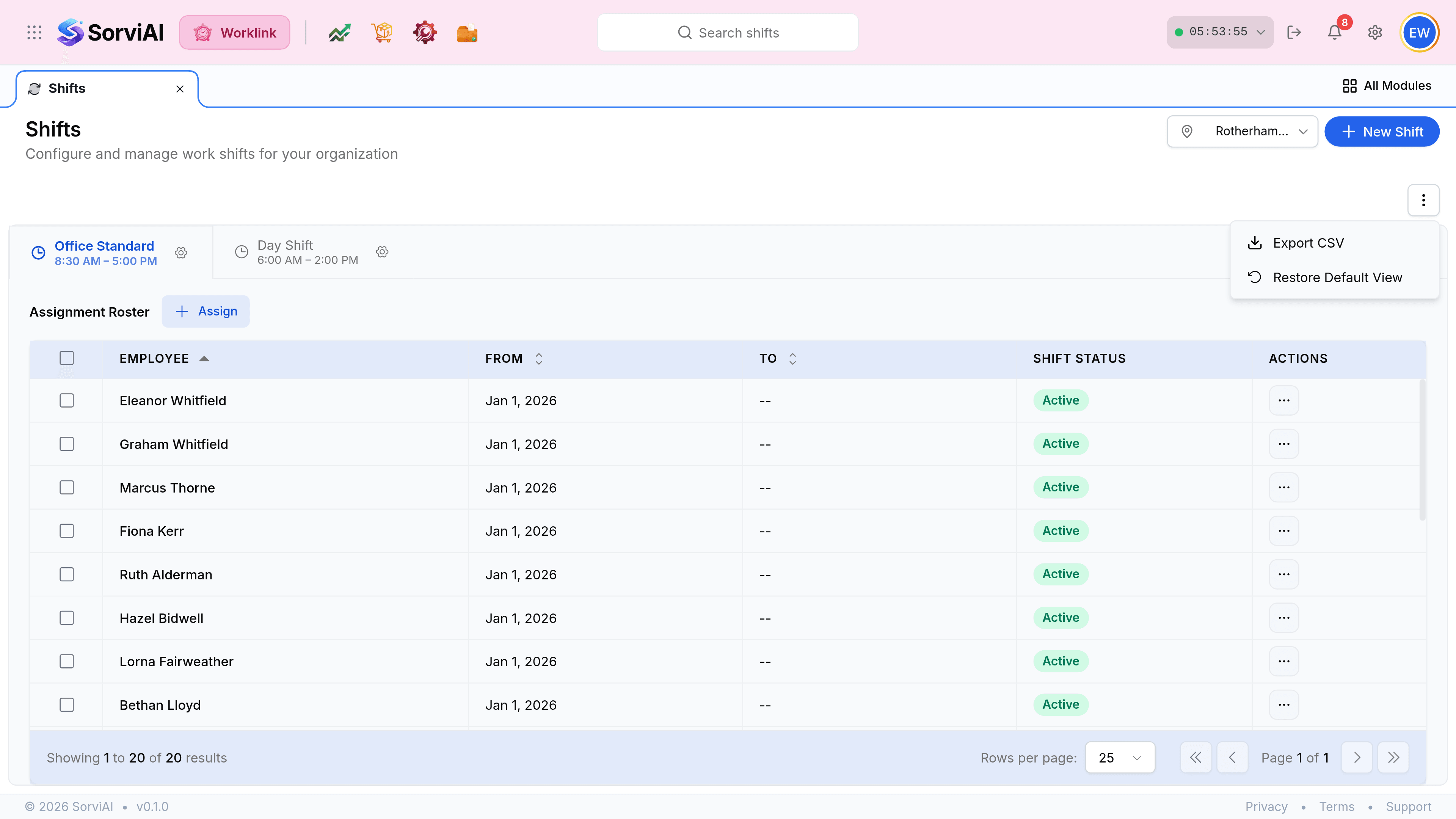
Task: Check the Lorna Fairweather row checkbox
Action: coord(67,661)
